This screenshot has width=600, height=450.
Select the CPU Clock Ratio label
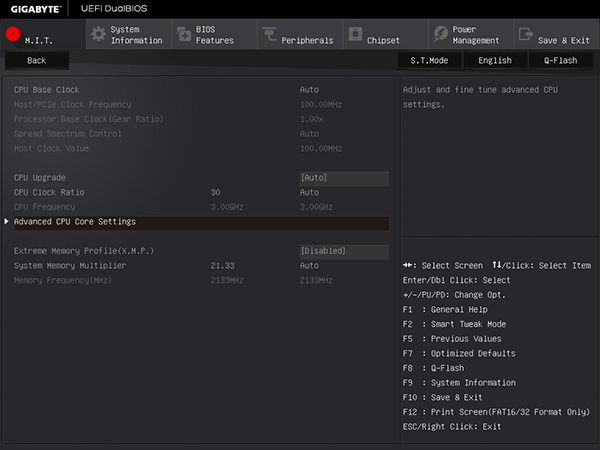coord(49,192)
